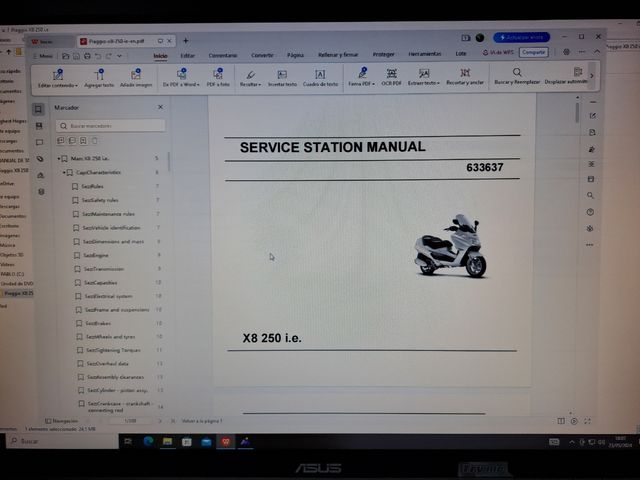Image resolution: width=640 pixels, height=480 pixels.
Task: Click the Buscar marcadores search field
Action: click(x=111, y=126)
